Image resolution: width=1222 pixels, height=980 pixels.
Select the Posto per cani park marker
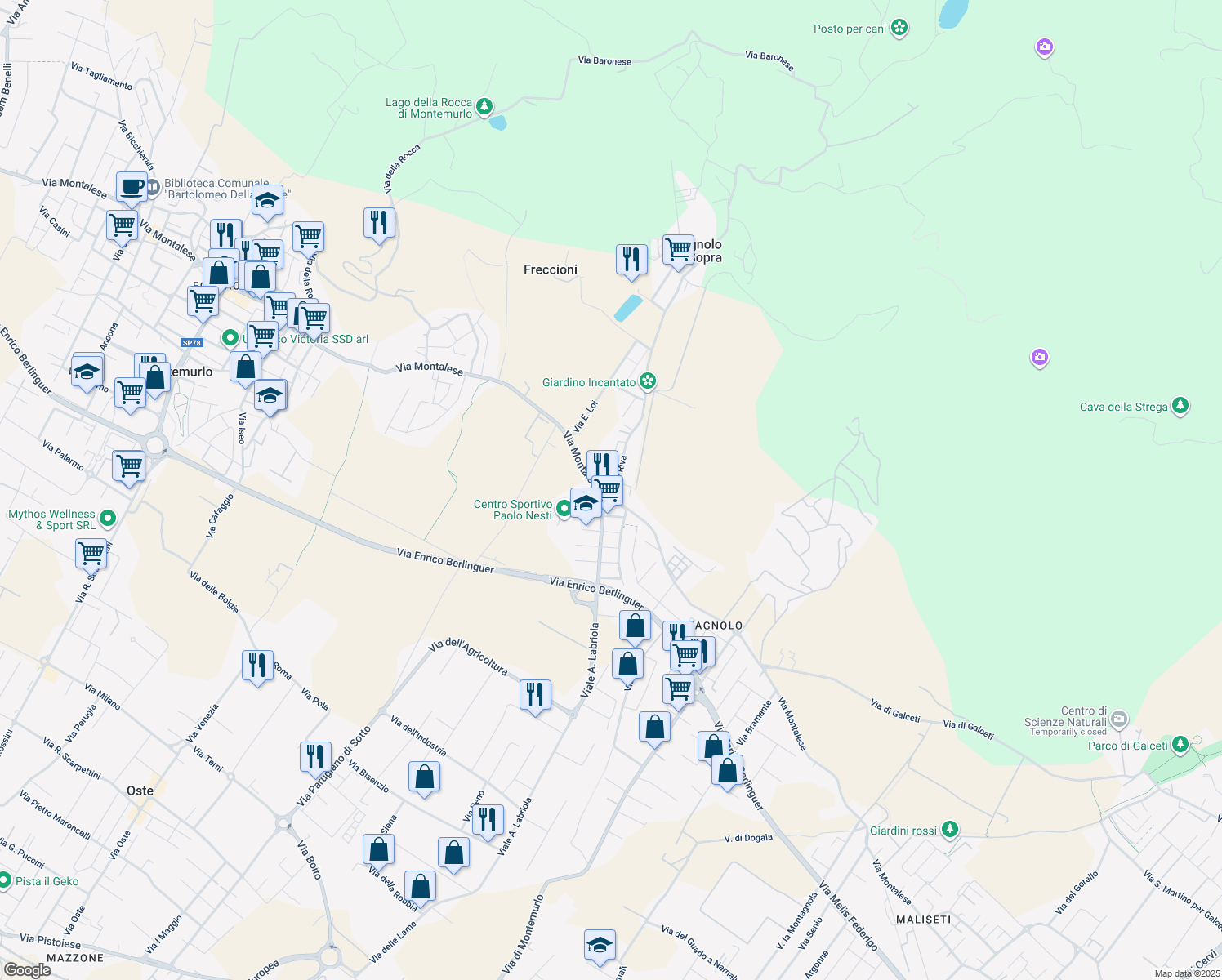coord(899,28)
